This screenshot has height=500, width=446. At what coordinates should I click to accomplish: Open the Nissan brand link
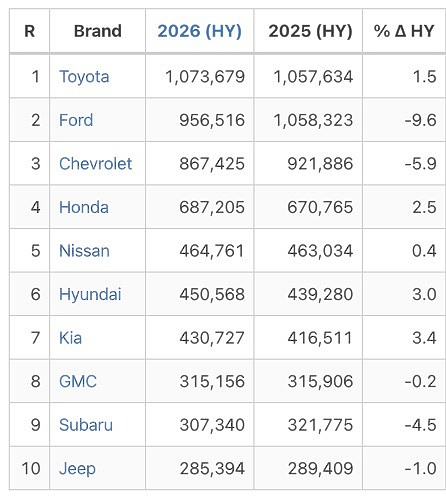pos(84,251)
